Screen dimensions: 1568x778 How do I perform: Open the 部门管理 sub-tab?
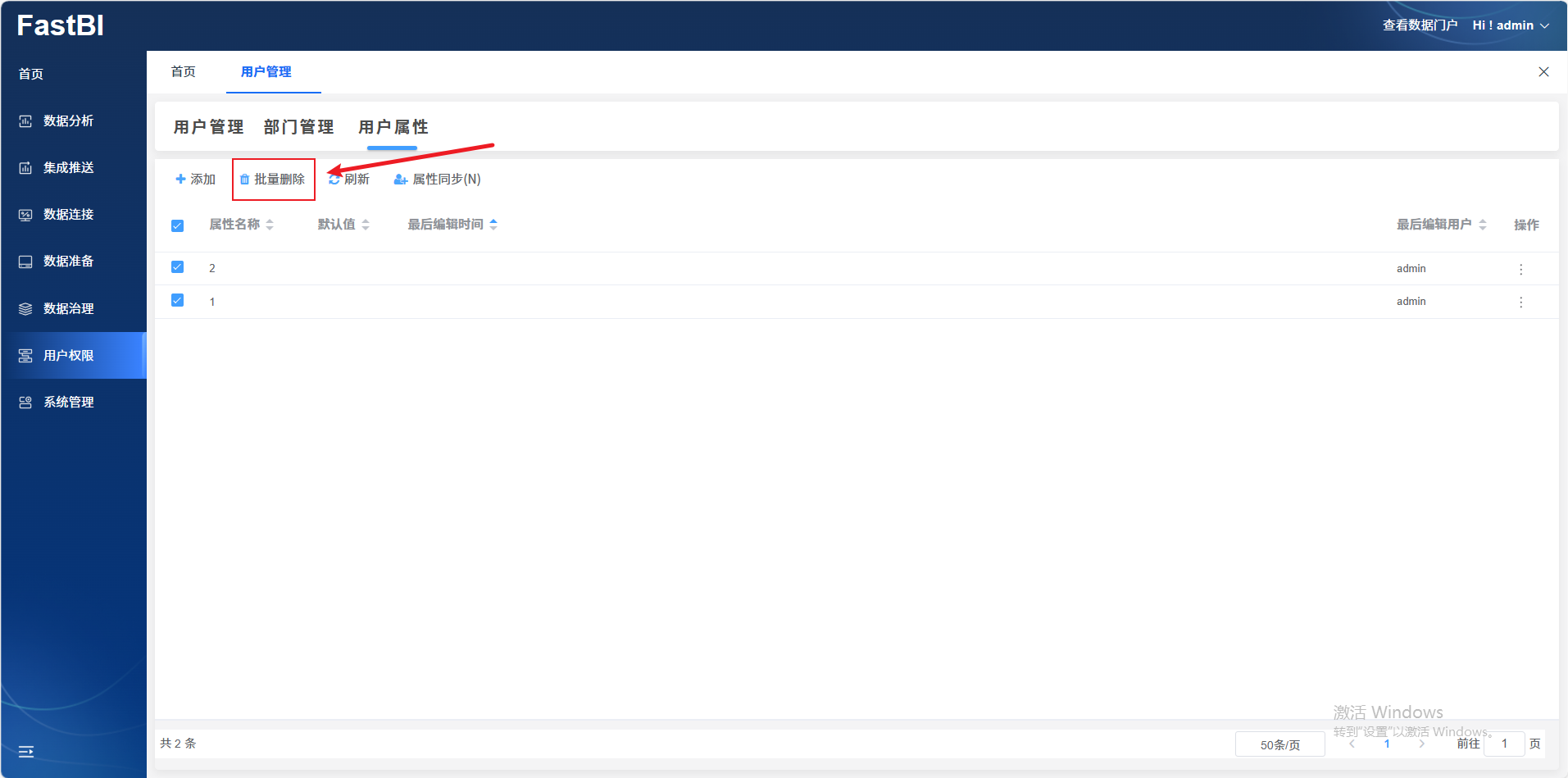299,127
